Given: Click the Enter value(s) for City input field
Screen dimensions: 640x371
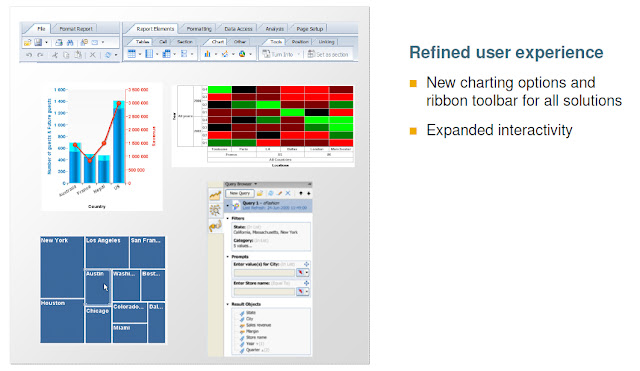Looking at the screenshot, I should (x=264, y=273).
